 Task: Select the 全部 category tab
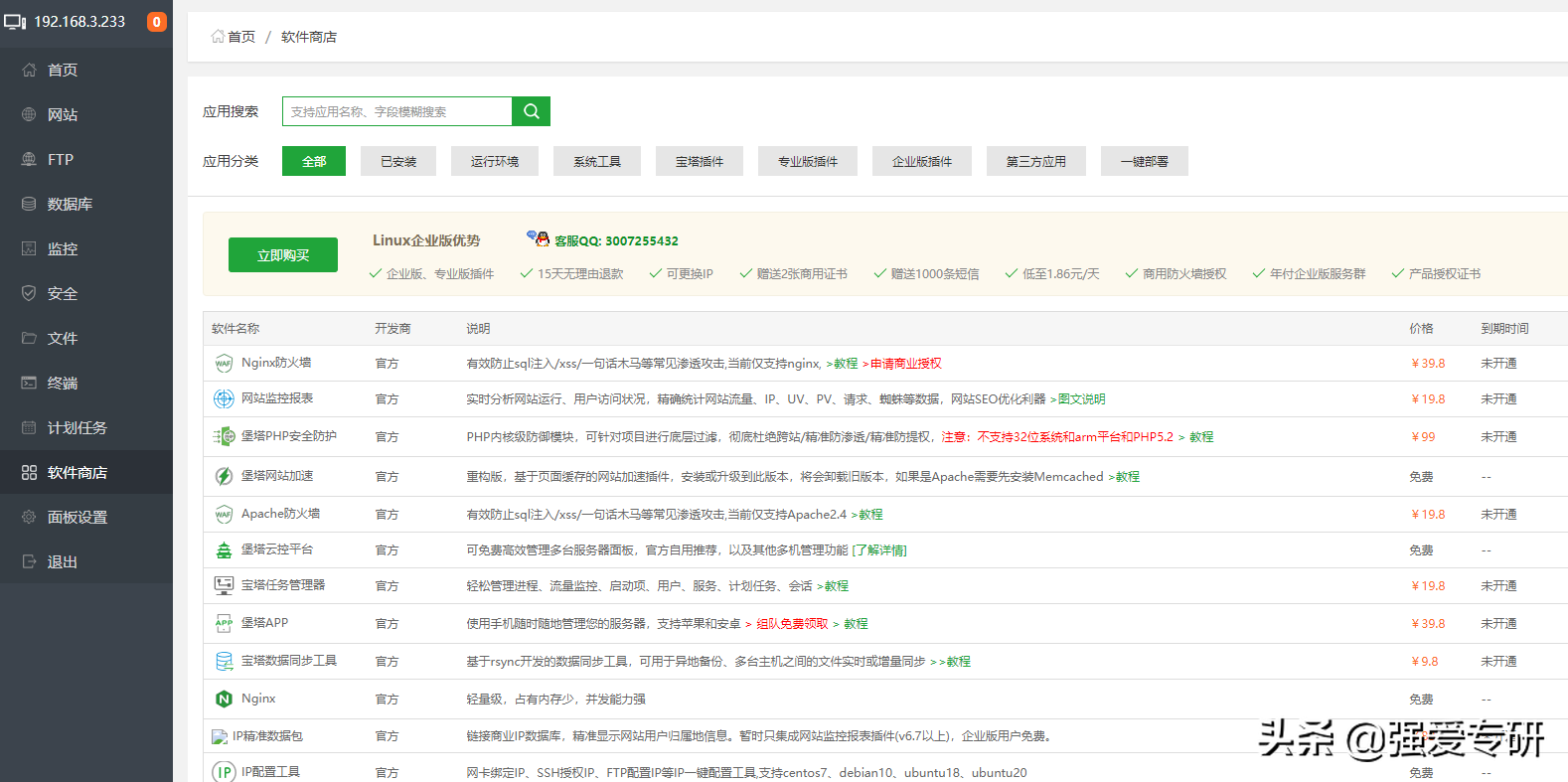314,161
